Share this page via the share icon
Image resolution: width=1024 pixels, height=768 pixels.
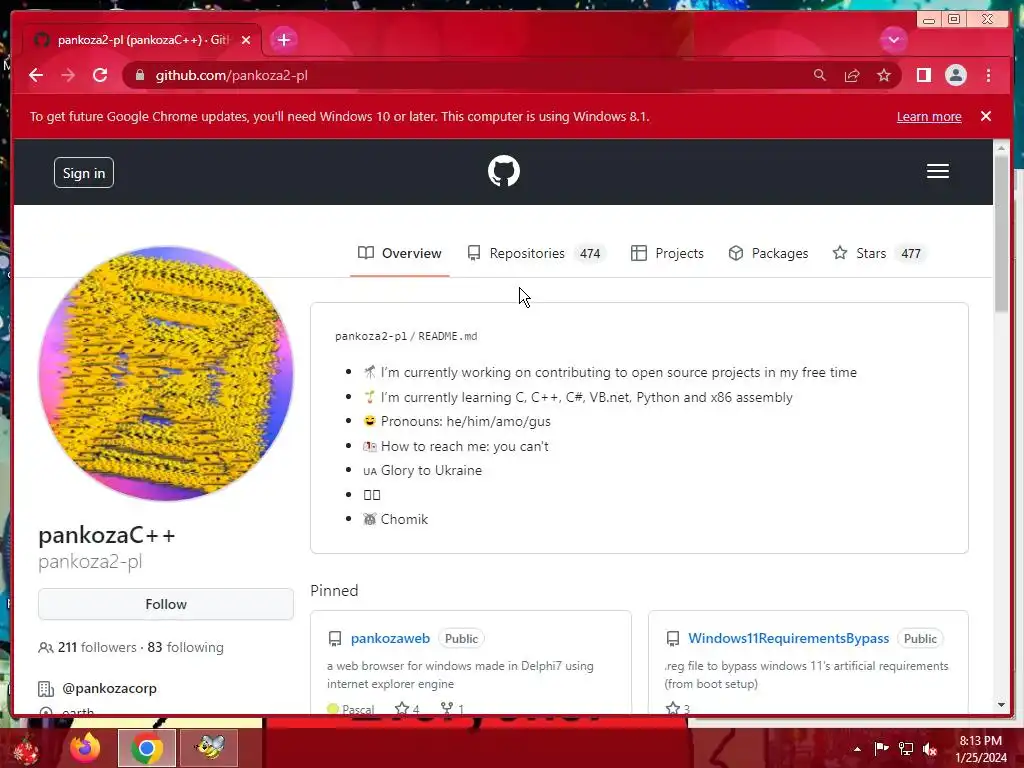pyautogui.click(x=852, y=75)
